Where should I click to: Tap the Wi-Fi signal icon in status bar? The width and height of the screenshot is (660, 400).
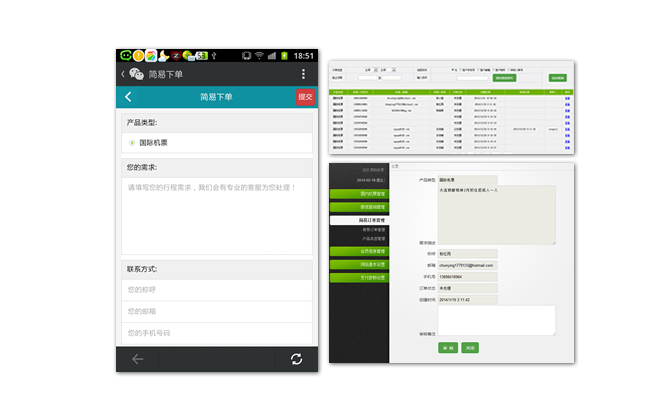pos(259,55)
